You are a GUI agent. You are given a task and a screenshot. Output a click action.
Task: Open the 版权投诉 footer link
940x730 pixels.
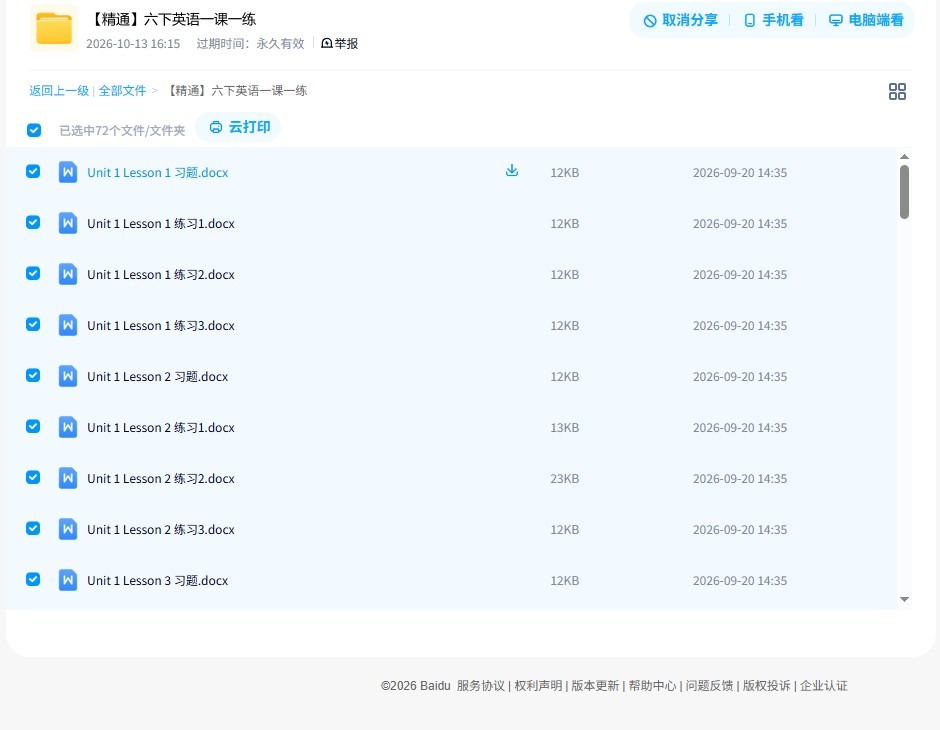[767, 686]
